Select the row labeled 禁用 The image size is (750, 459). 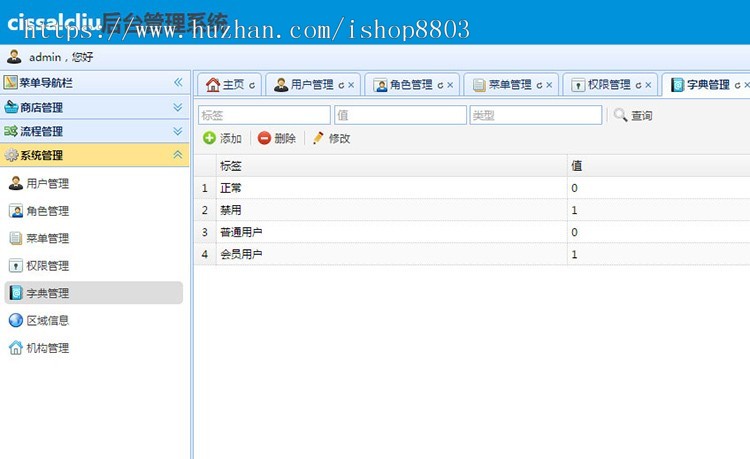472,210
